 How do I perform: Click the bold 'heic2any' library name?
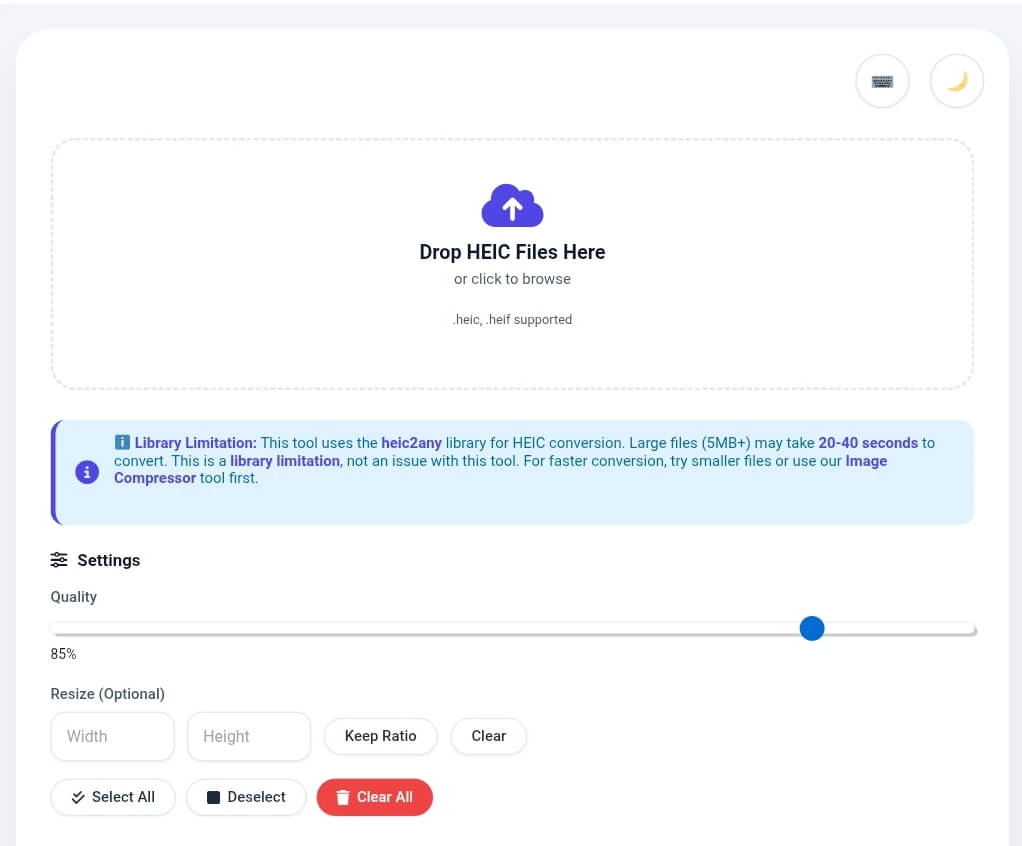coord(411,442)
